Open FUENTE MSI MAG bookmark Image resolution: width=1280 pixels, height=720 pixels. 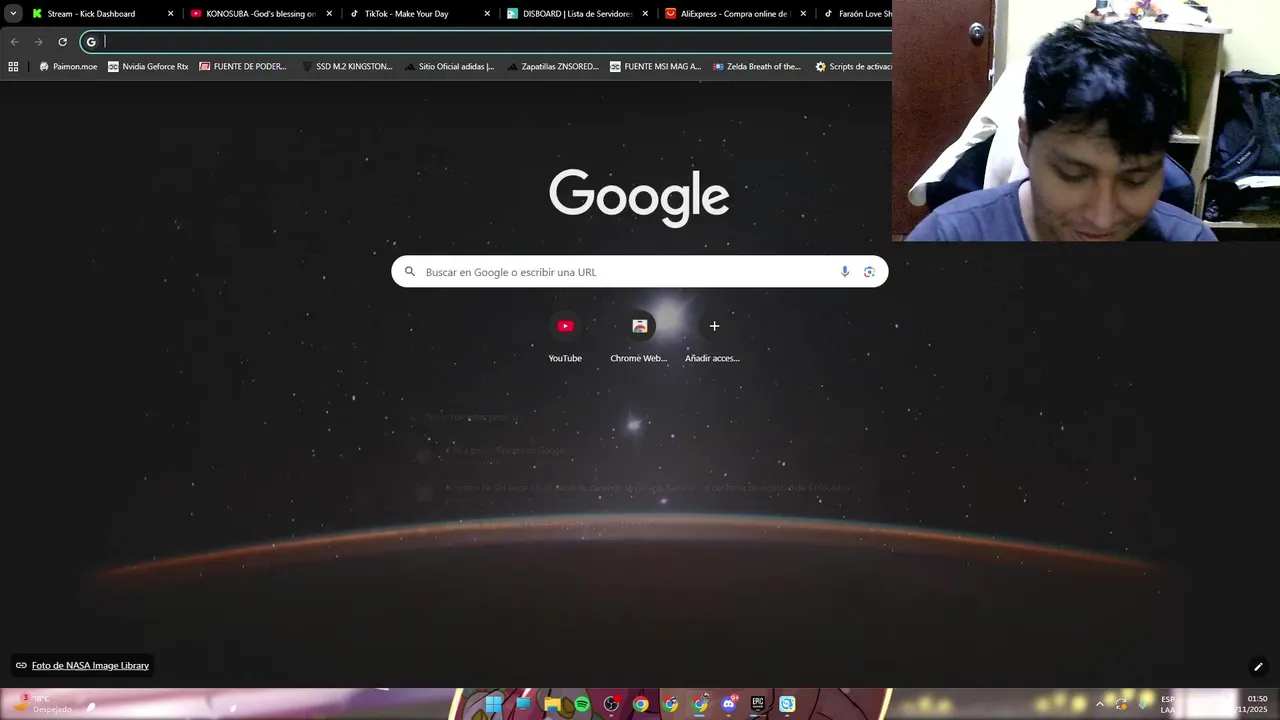(656, 67)
